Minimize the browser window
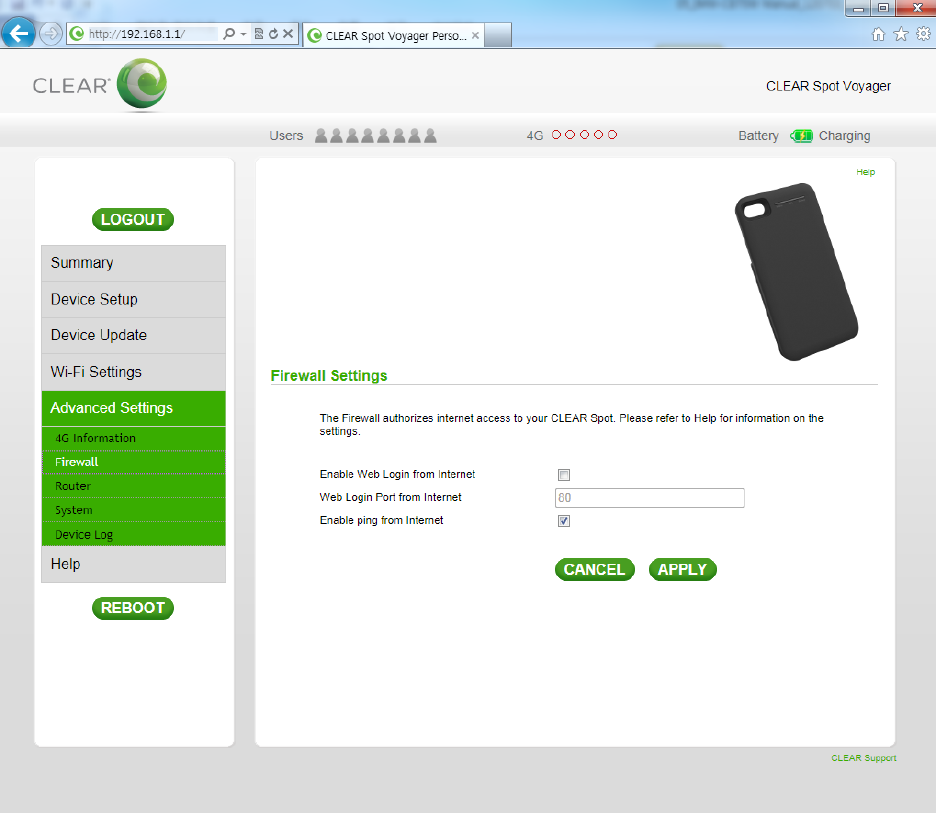This screenshot has height=813, width=936. point(858,8)
